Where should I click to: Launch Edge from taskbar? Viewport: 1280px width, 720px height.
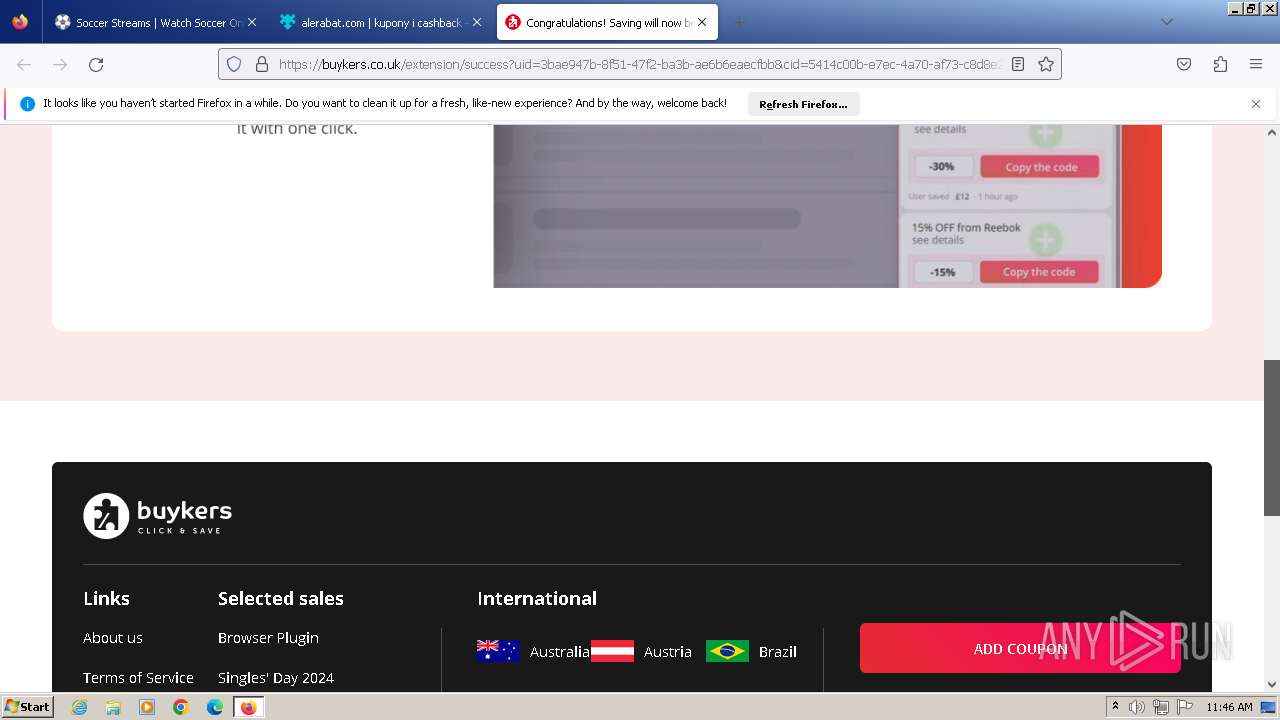tap(215, 707)
